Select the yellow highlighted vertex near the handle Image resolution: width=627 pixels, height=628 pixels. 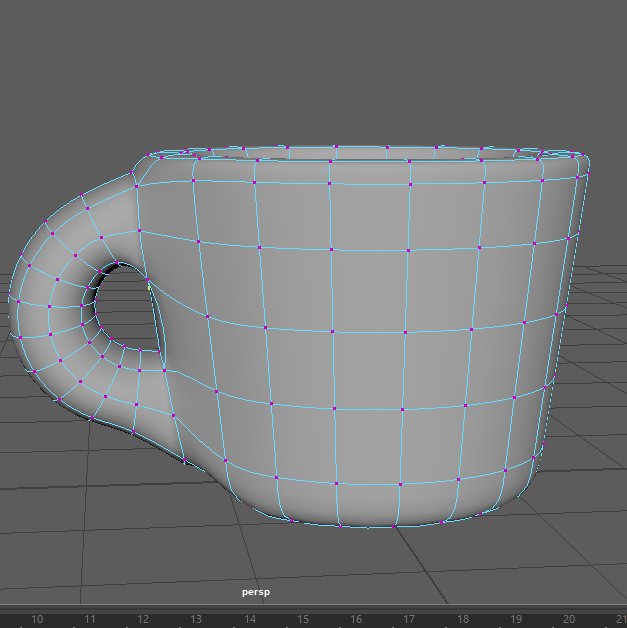[x=149, y=286]
